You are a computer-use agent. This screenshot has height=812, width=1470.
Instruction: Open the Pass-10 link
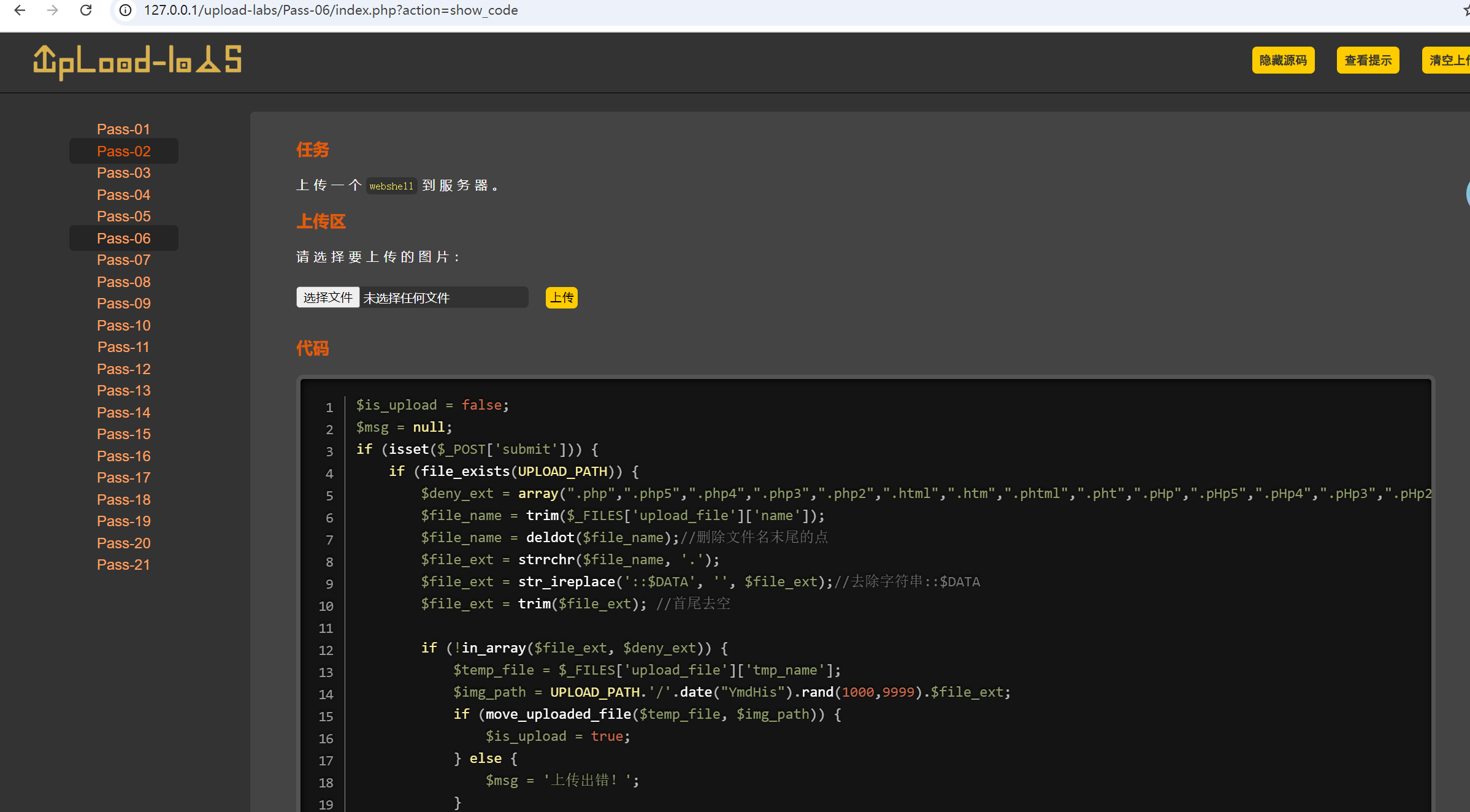click(123, 325)
